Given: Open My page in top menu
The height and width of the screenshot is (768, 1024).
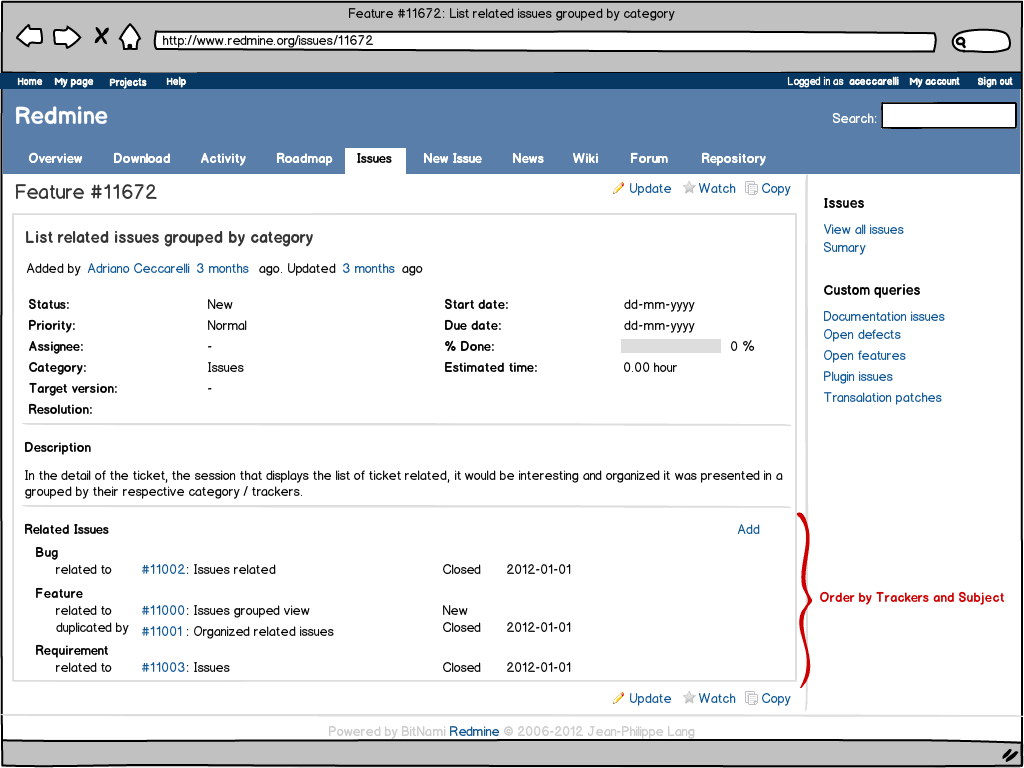Looking at the screenshot, I should click(74, 82).
